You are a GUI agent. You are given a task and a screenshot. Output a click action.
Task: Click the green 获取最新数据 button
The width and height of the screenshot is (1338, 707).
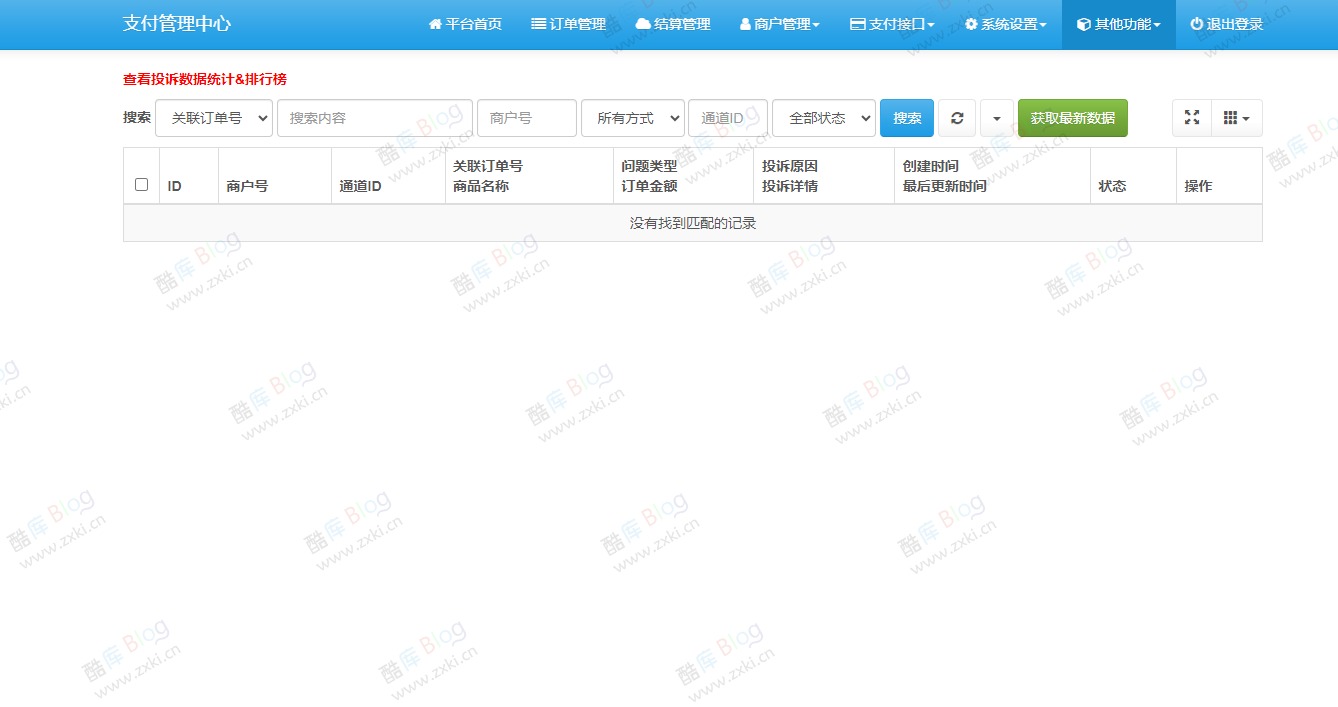(x=1072, y=117)
